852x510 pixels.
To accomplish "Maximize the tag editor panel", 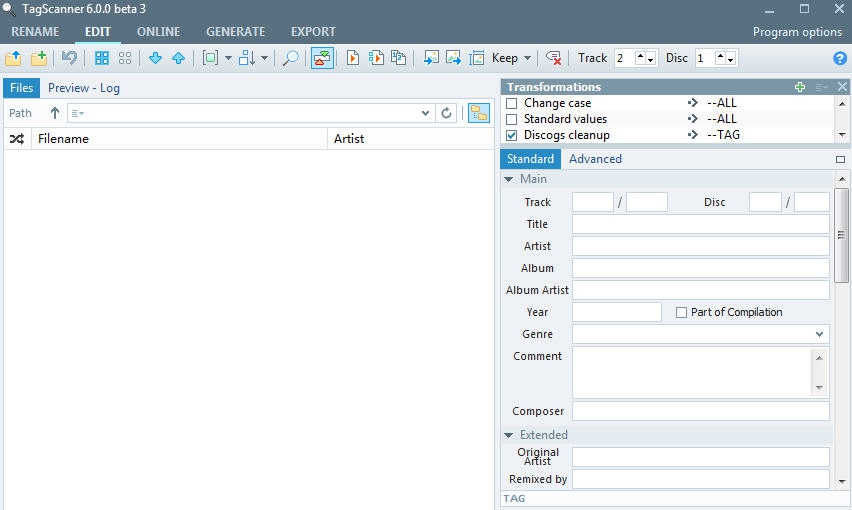I will click(840, 159).
